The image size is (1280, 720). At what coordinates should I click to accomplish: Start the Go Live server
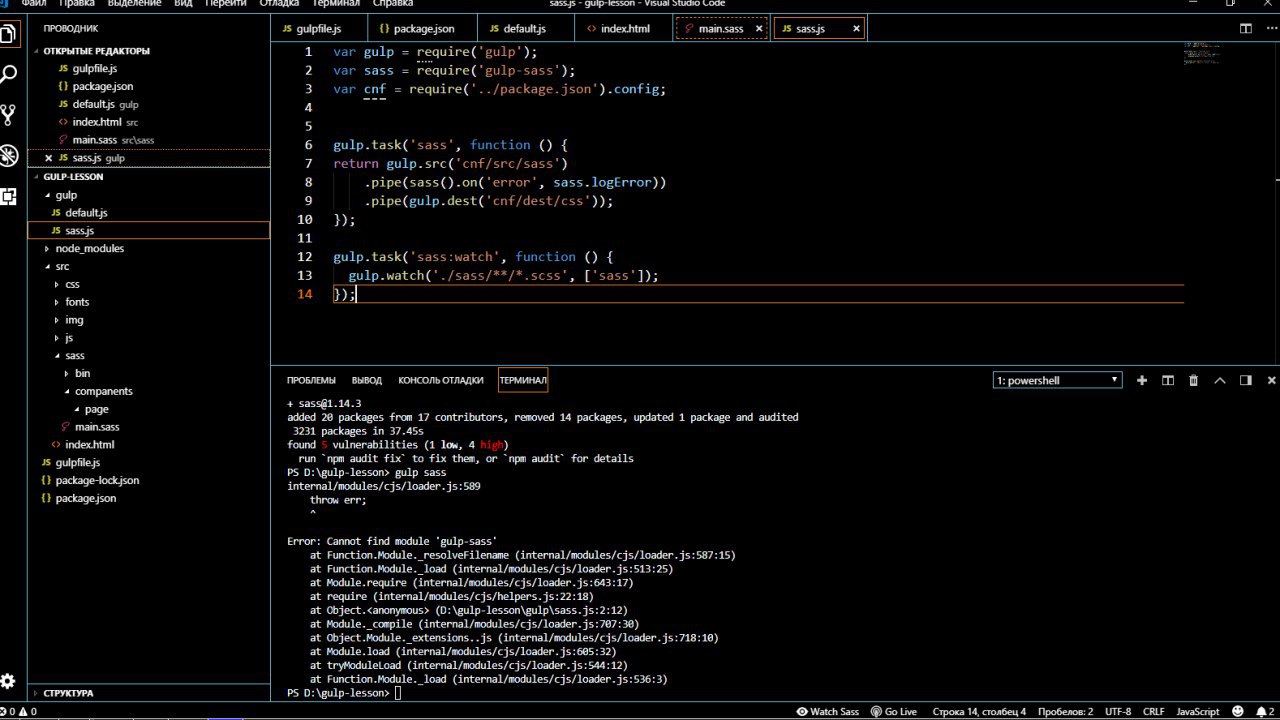click(x=893, y=711)
